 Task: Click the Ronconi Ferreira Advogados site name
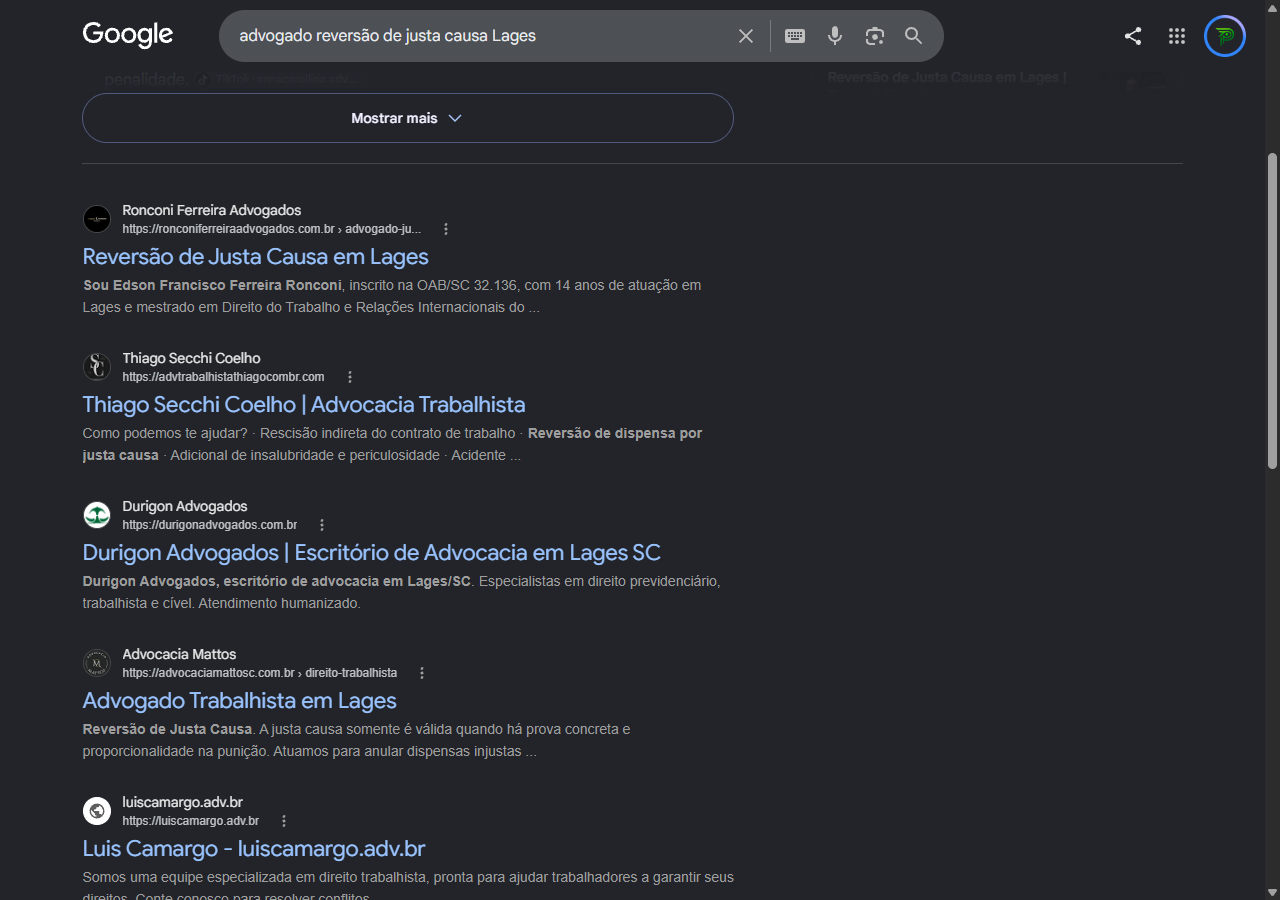(x=212, y=210)
